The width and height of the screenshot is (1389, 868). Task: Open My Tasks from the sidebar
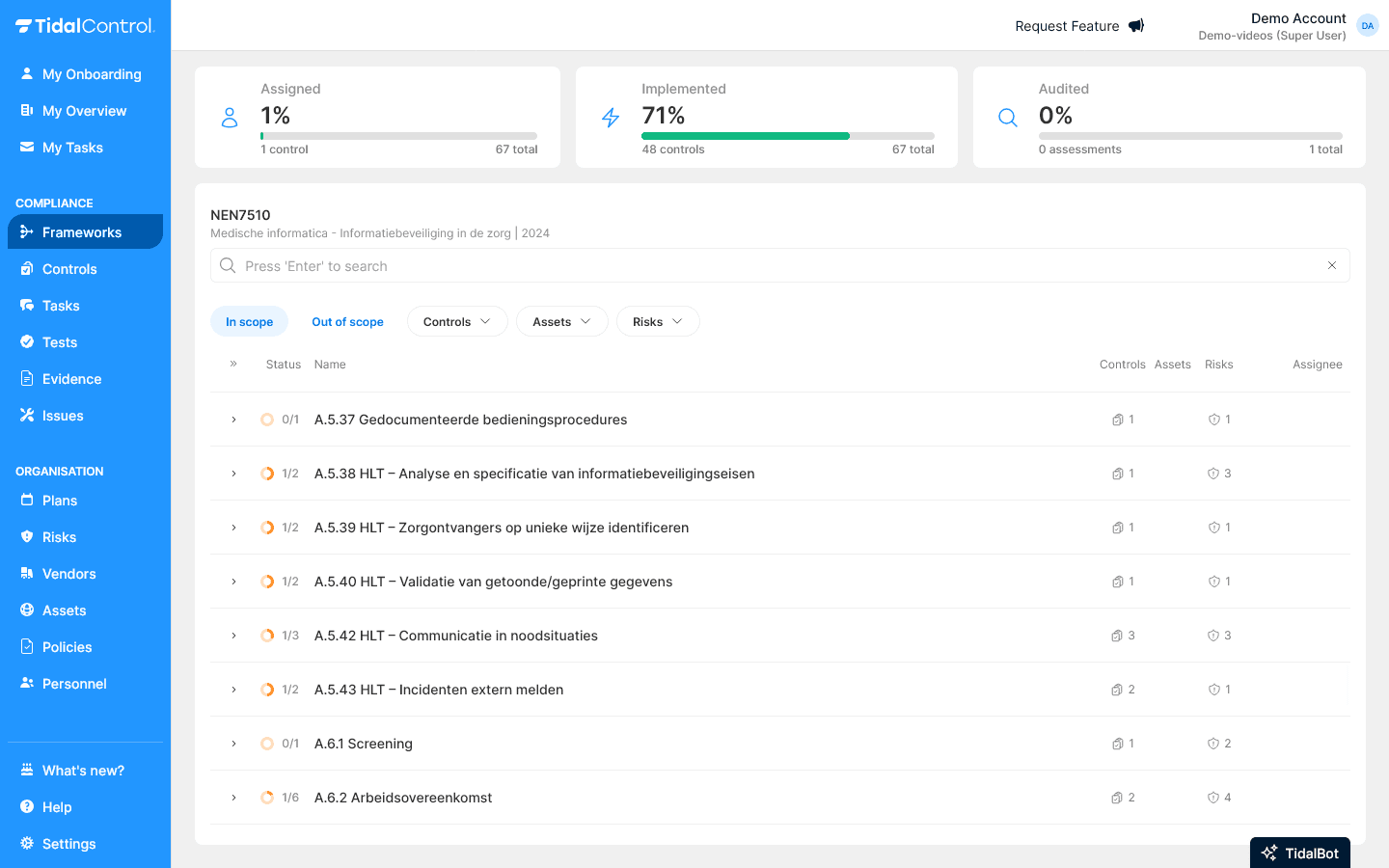[x=70, y=147]
